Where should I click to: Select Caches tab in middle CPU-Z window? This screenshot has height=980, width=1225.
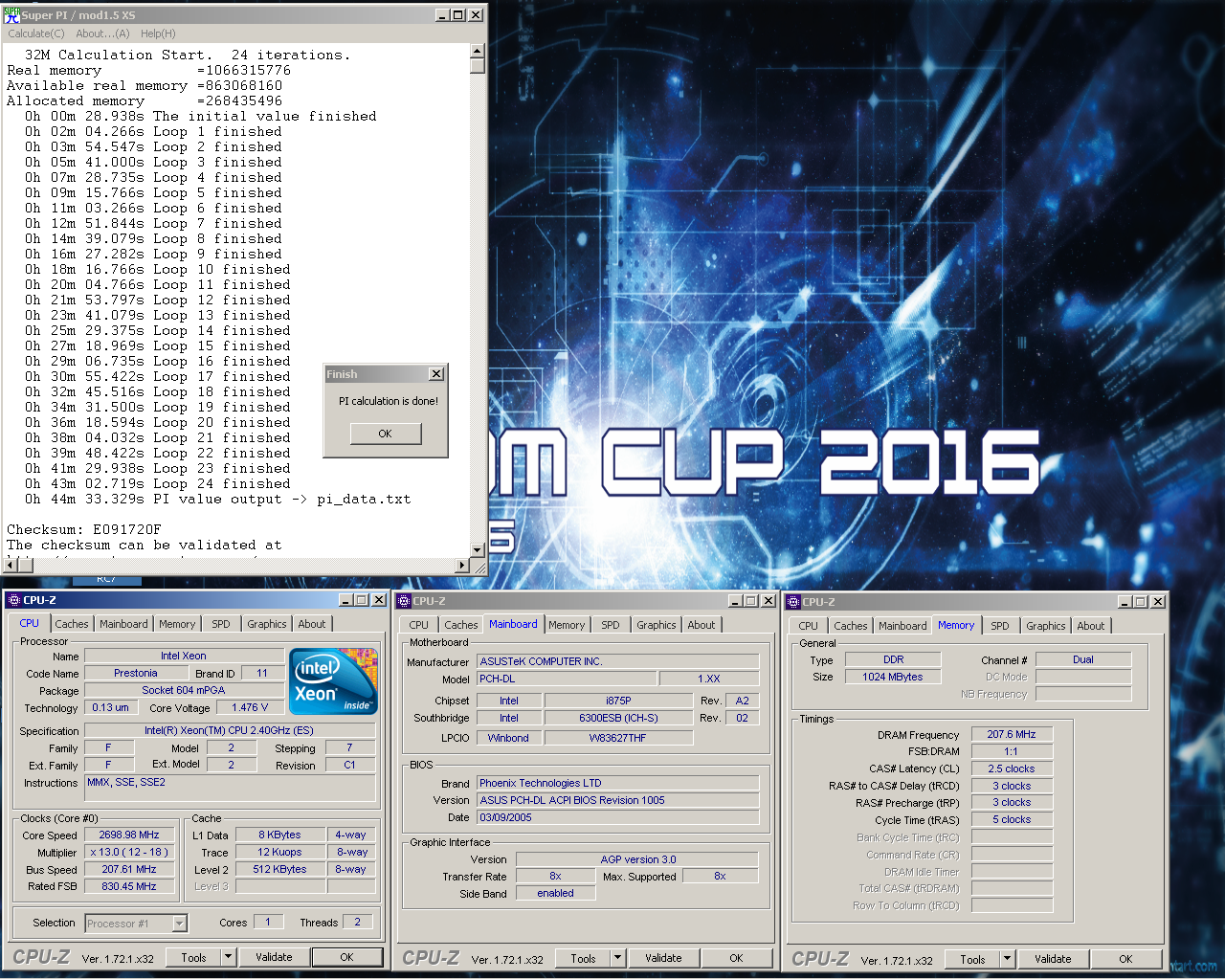click(x=461, y=625)
